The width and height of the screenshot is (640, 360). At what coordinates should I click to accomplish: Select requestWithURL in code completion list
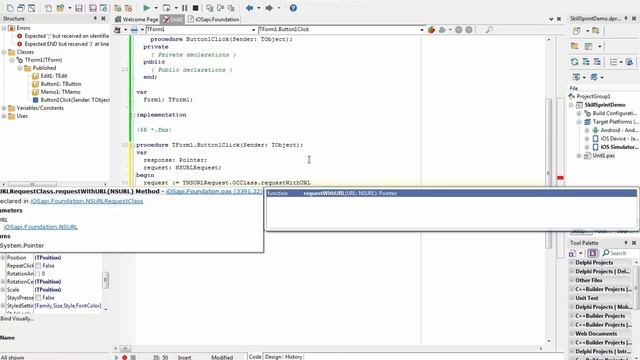click(x=451, y=193)
